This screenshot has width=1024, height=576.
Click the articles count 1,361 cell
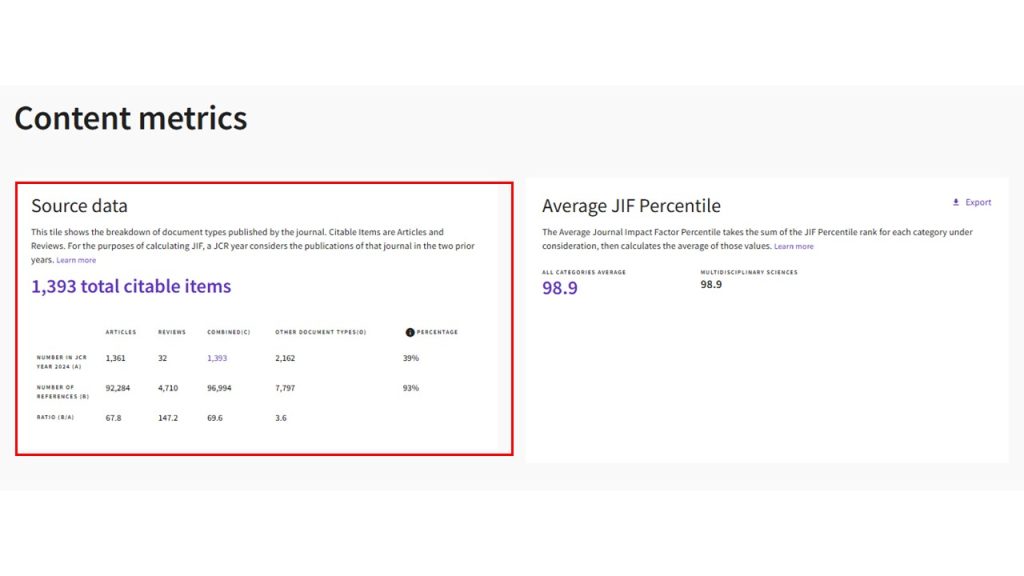tap(116, 358)
